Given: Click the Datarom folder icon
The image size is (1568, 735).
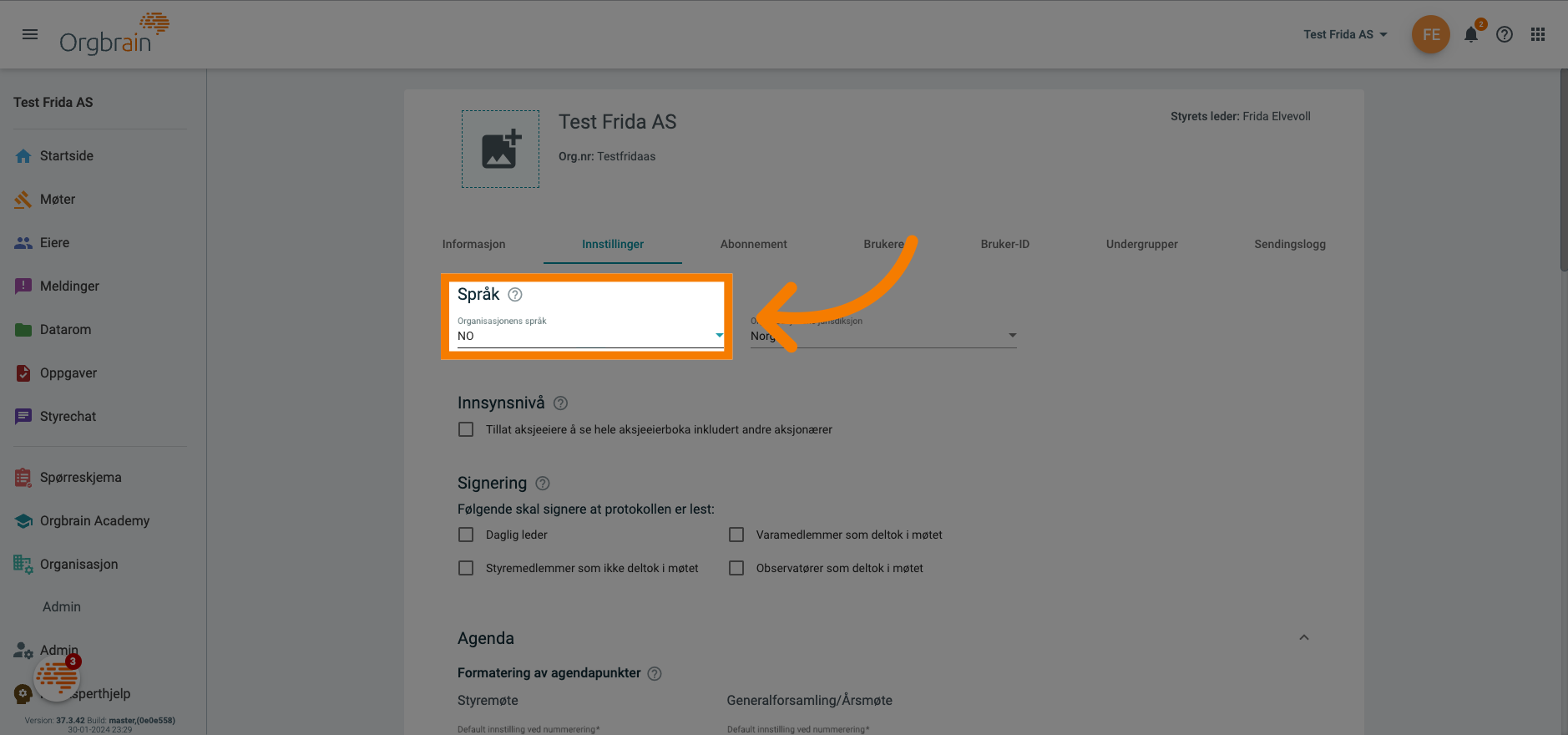Looking at the screenshot, I should pos(23,330).
